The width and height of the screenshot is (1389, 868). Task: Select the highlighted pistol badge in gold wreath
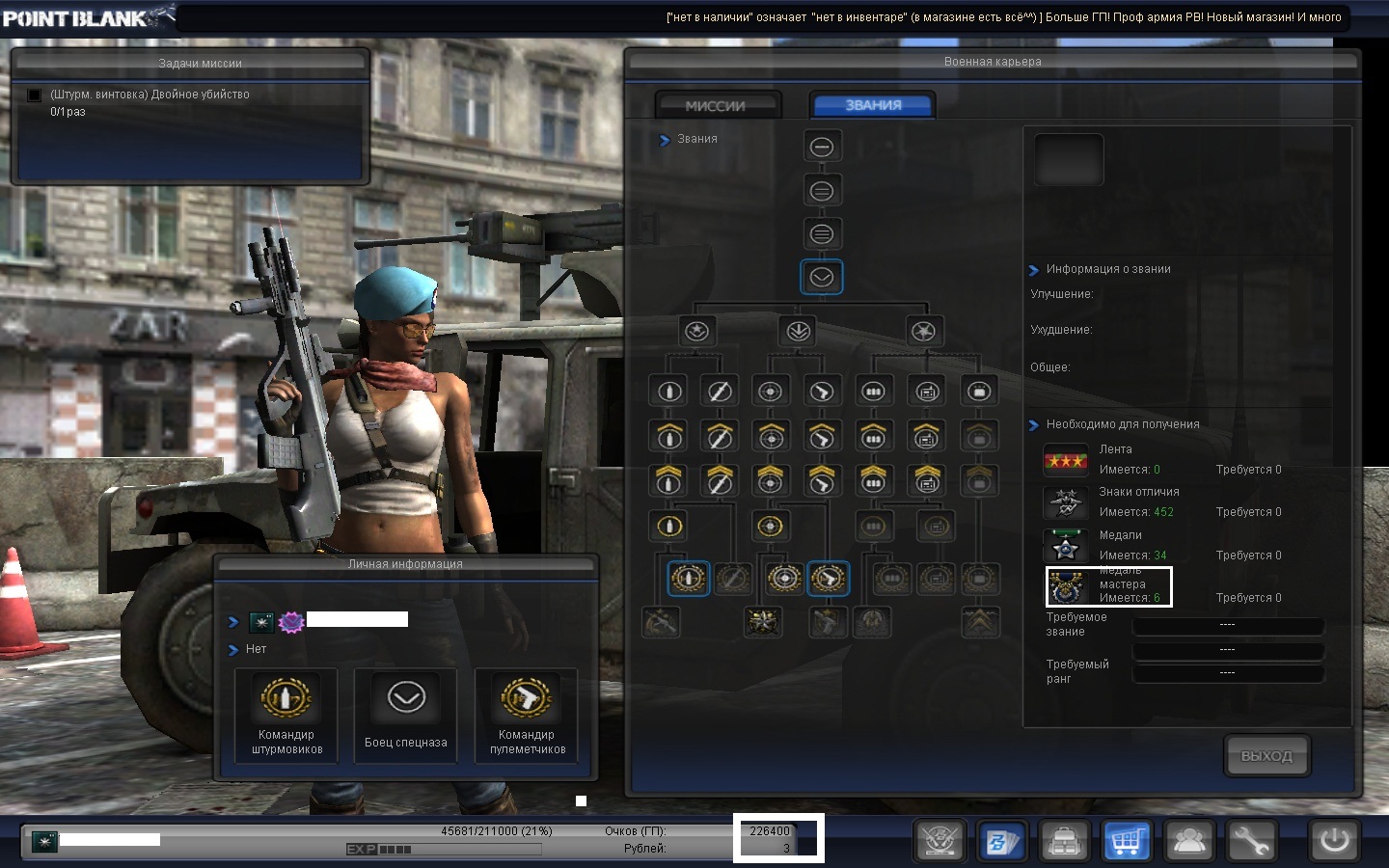[829, 579]
